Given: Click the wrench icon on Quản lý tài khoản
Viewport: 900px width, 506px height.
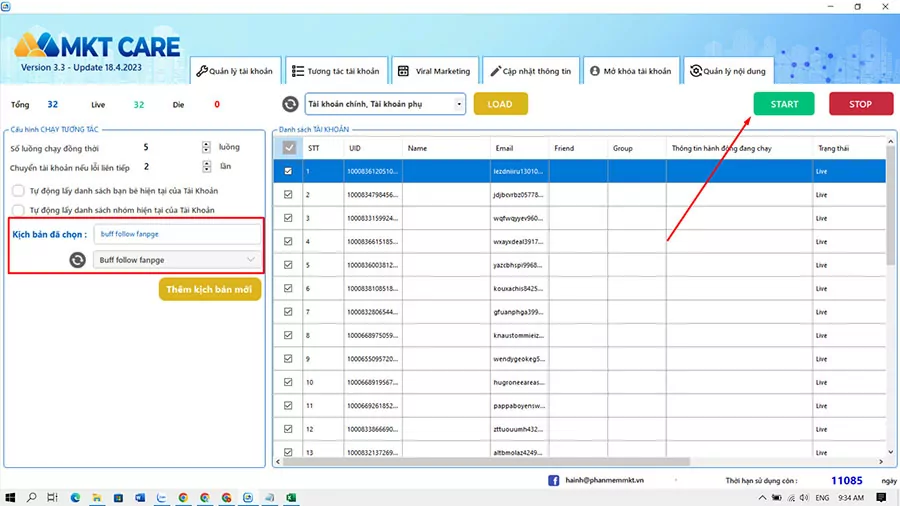Looking at the screenshot, I should coord(202,72).
